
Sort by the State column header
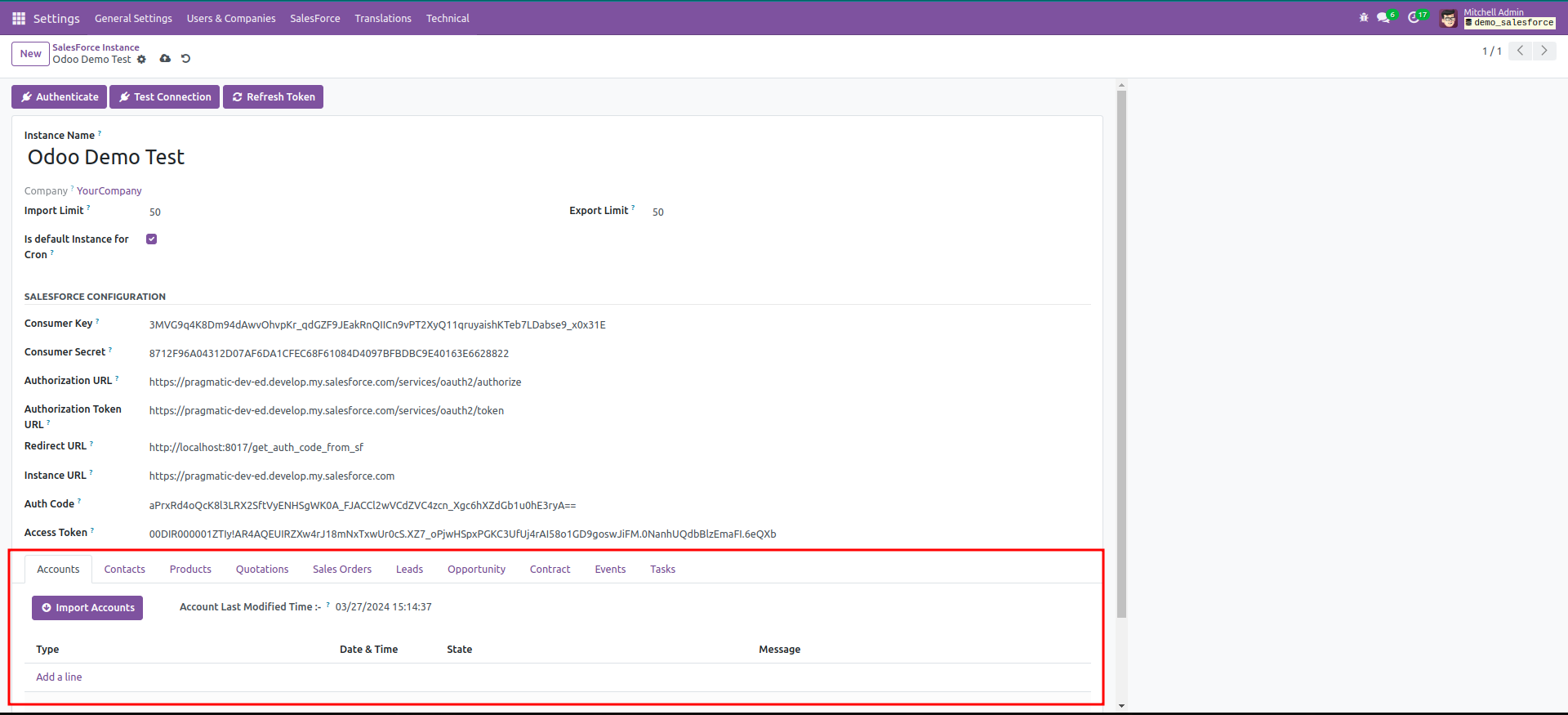click(459, 650)
